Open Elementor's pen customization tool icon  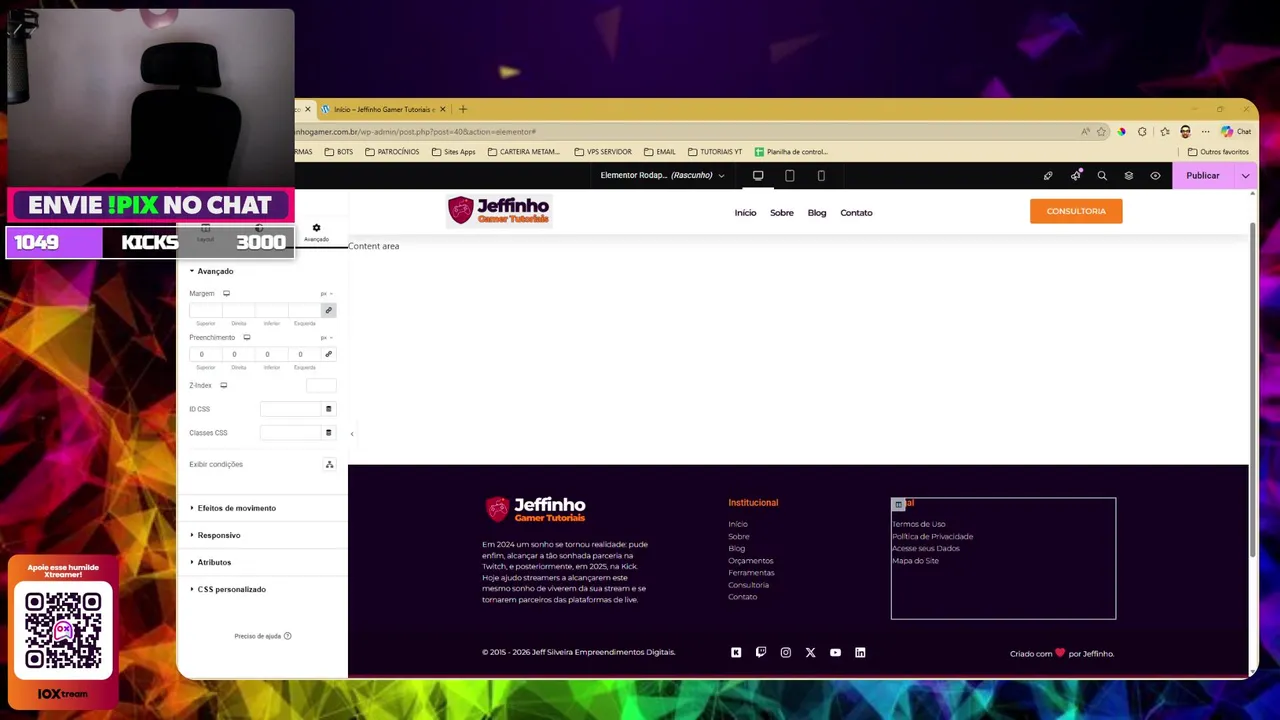pos(1048,176)
